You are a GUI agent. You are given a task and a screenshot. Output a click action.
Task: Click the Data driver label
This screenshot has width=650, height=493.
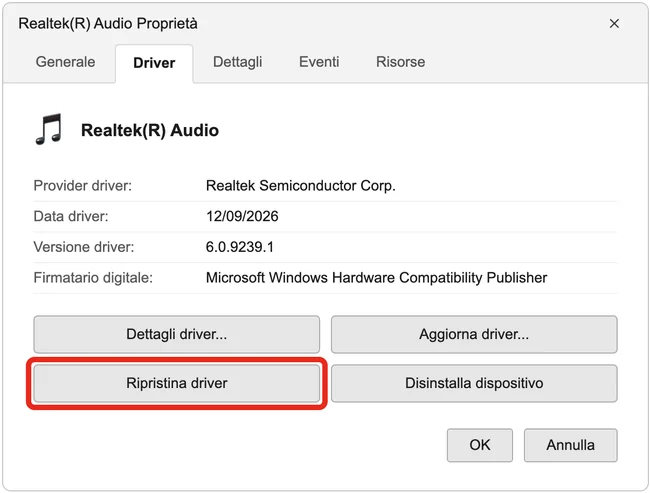click(71, 216)
